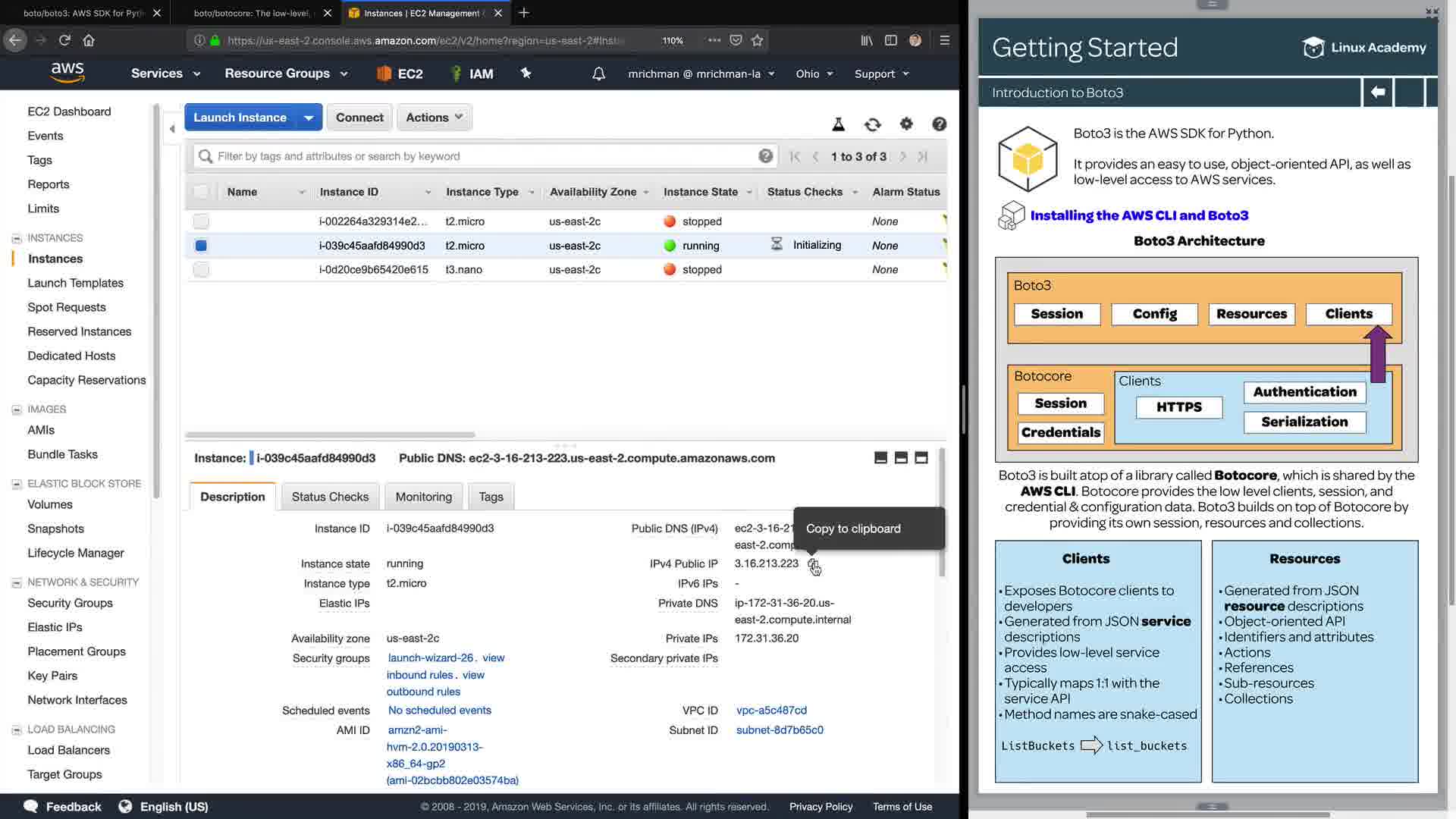Select the first stopped t2.micro instance checkbox
The image size is (1456, 819).
(x=201, y=221)
